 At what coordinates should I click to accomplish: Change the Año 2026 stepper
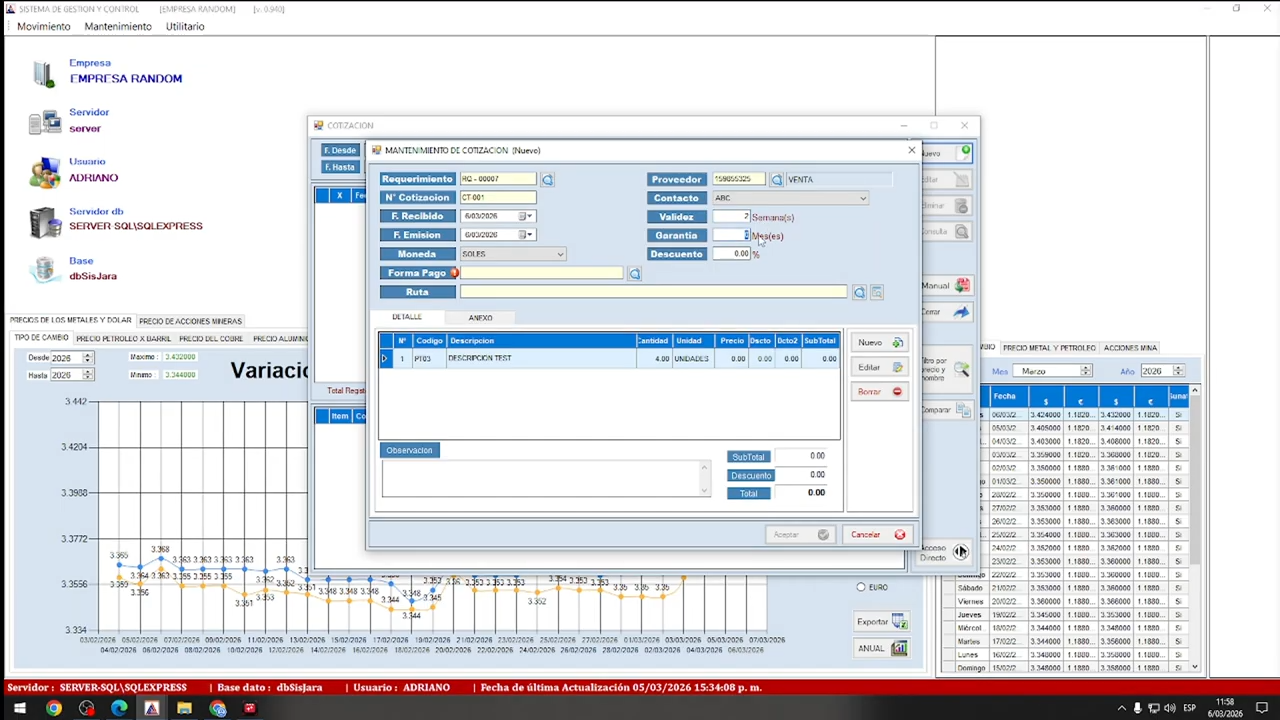coord(1178,371)
